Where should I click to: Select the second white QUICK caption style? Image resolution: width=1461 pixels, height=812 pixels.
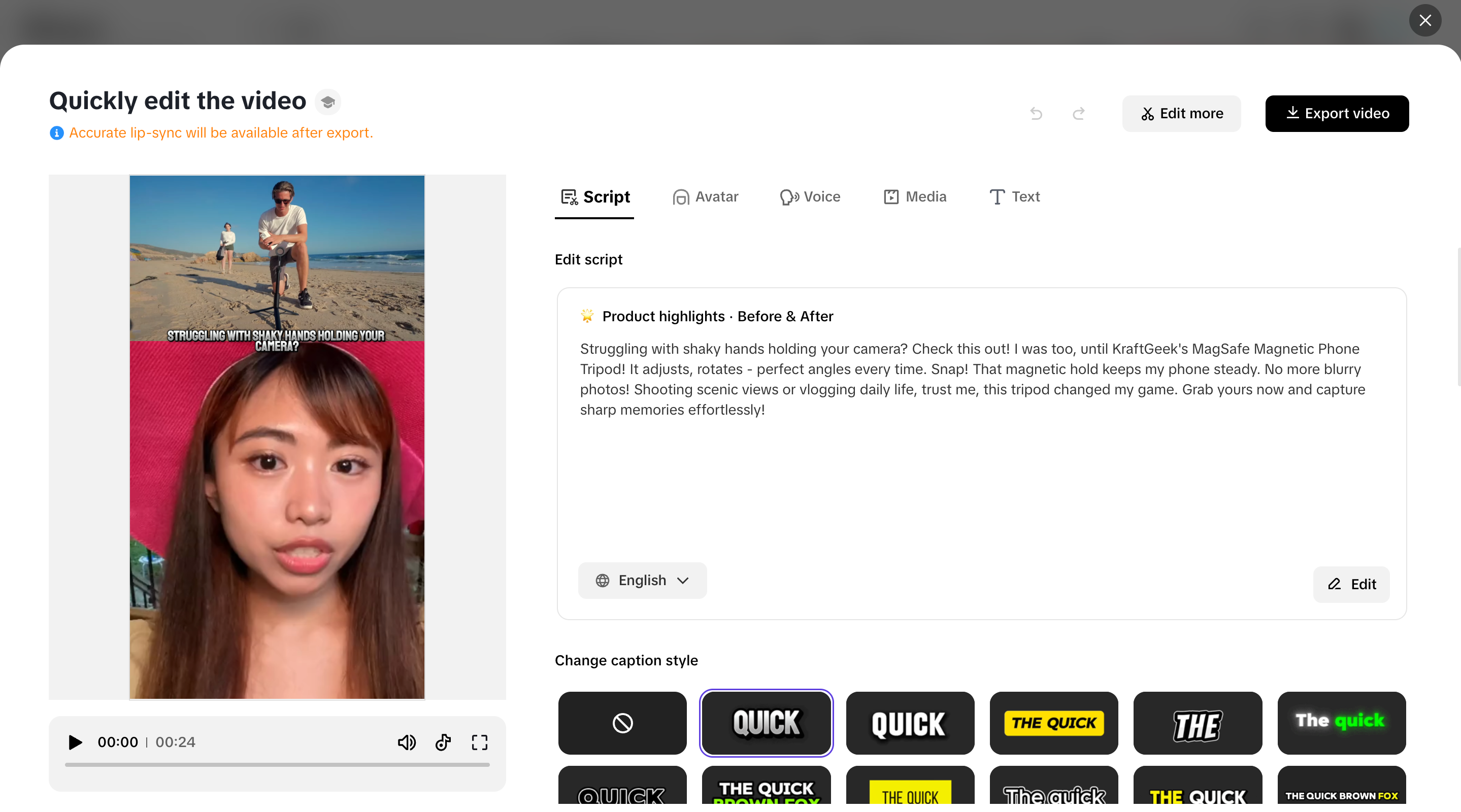[x=910, y=723]
